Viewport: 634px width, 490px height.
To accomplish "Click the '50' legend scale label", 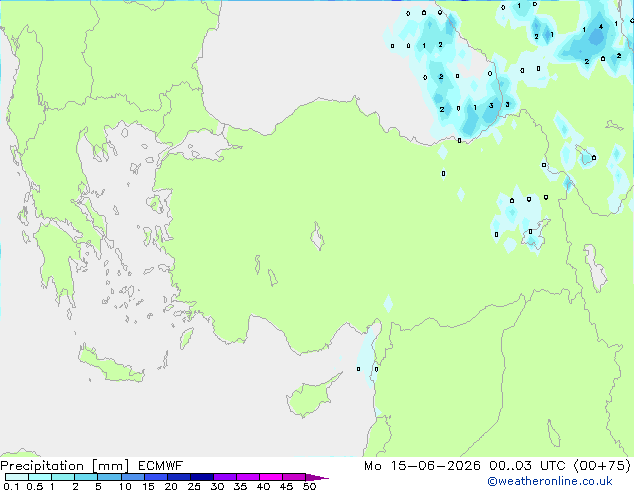I will 310,486.
